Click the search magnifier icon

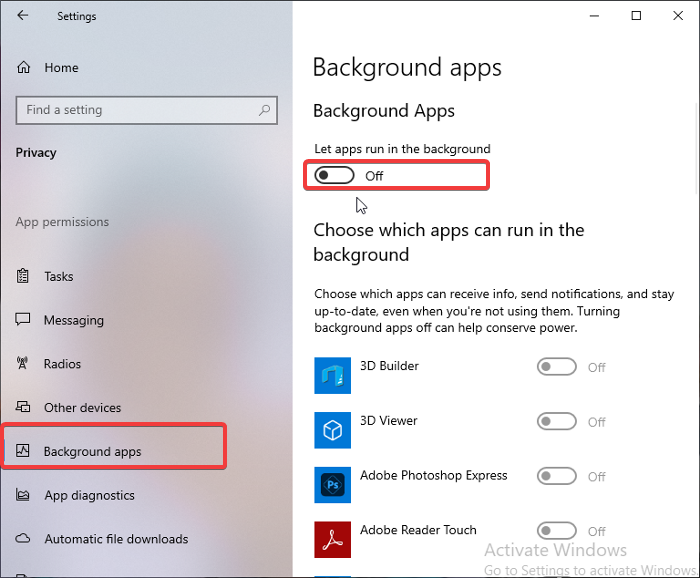[264, 110]
